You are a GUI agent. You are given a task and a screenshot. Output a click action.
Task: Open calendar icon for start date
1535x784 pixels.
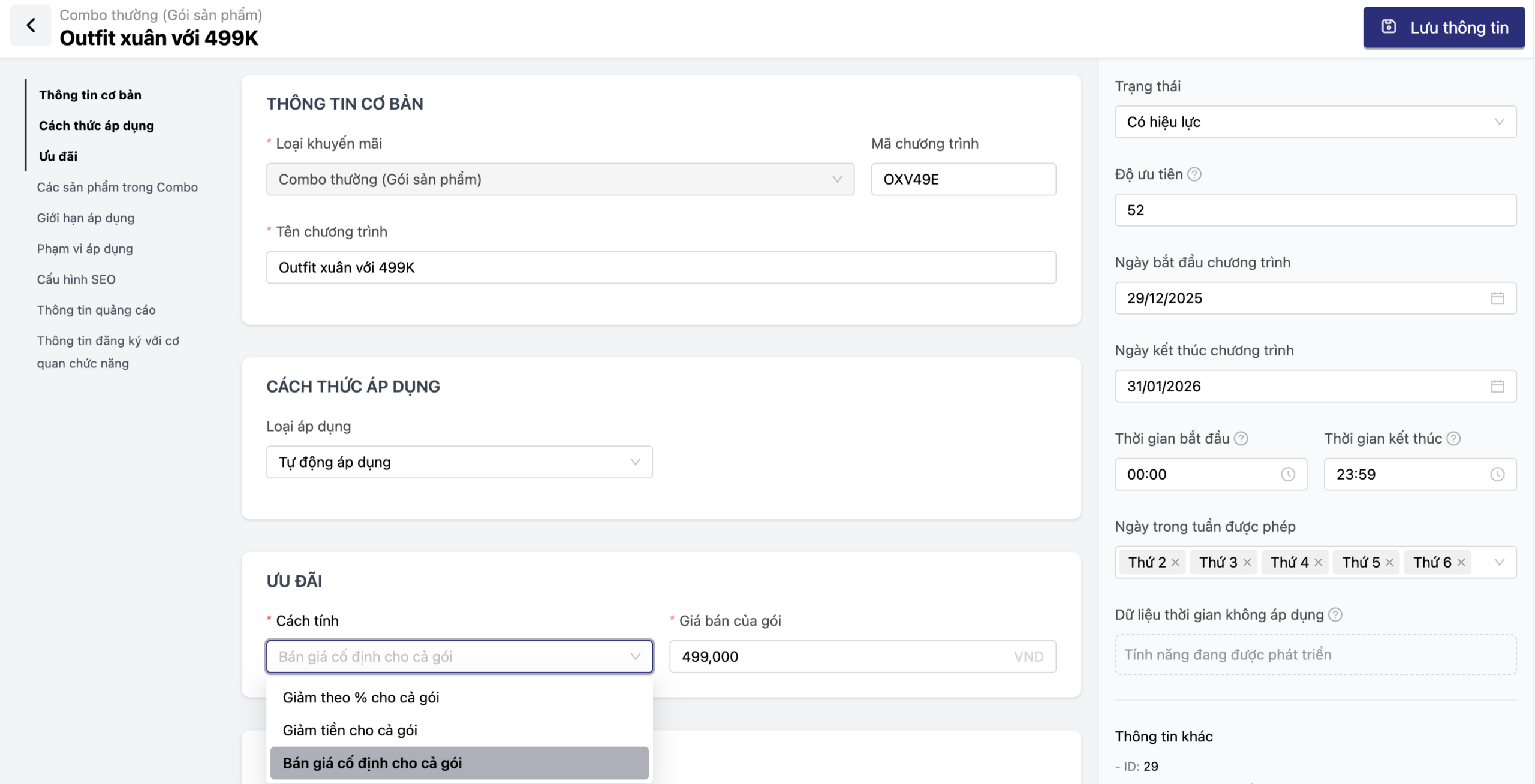click(1497, 298)
